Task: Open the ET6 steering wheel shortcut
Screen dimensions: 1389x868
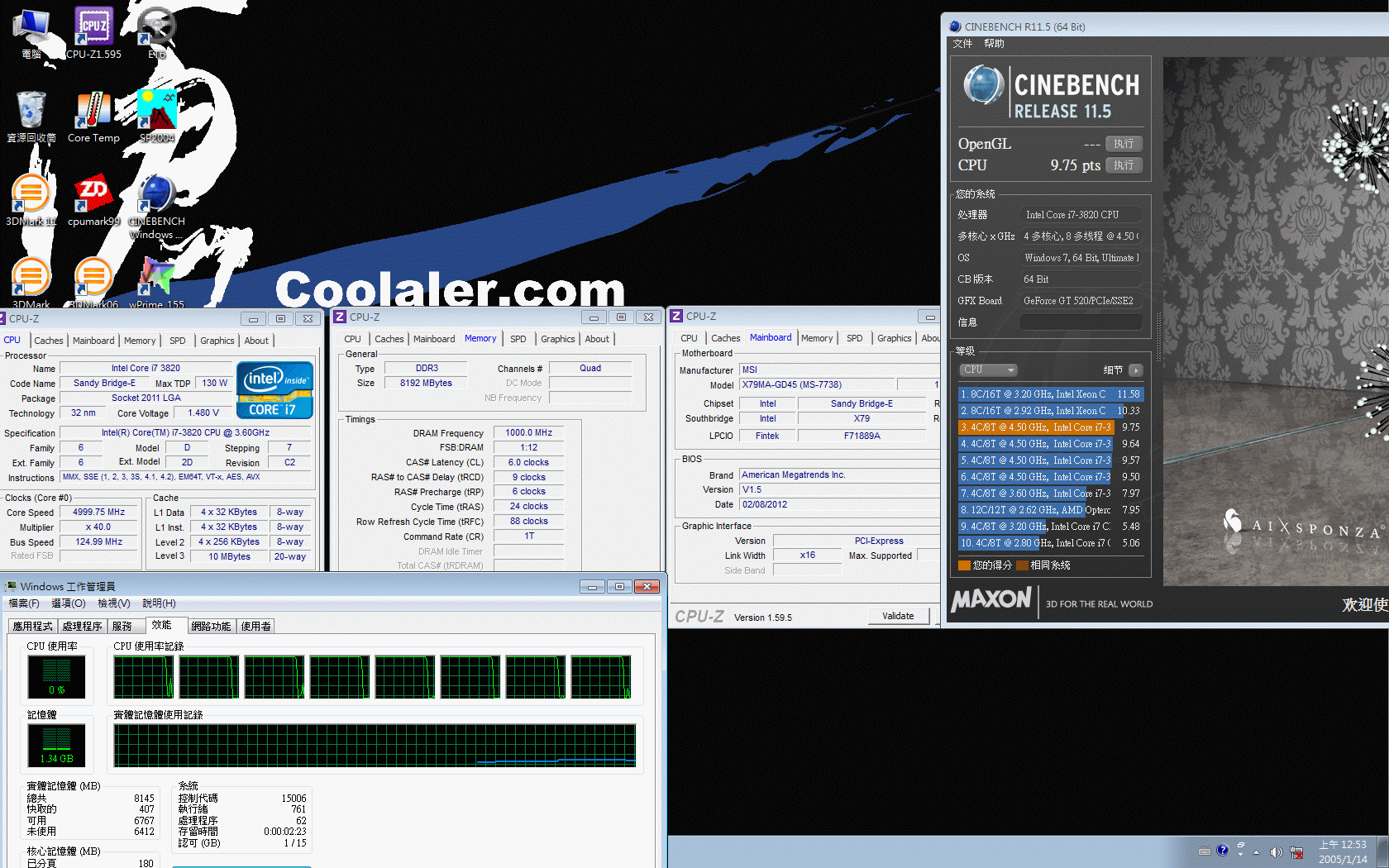Action: (156, 31)
